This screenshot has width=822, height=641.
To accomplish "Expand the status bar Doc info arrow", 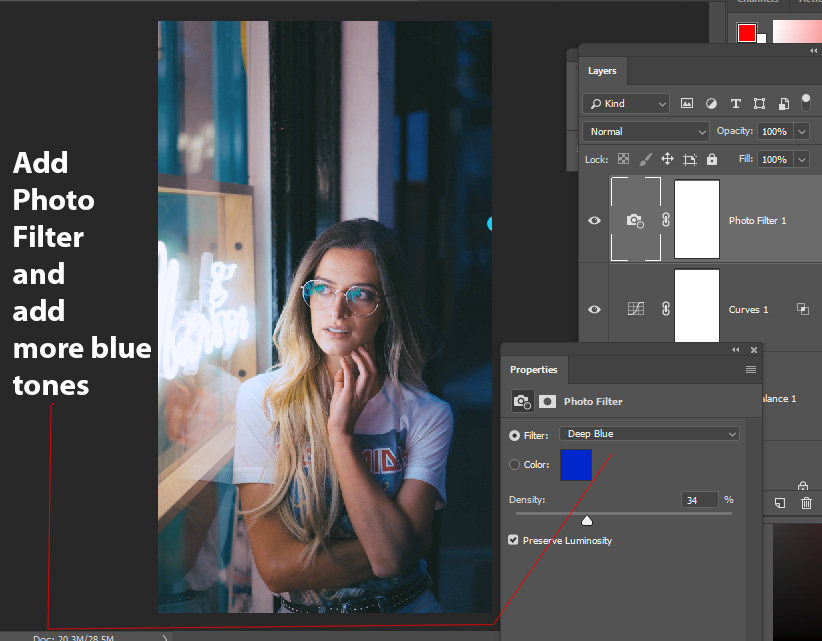I will 165,637.
